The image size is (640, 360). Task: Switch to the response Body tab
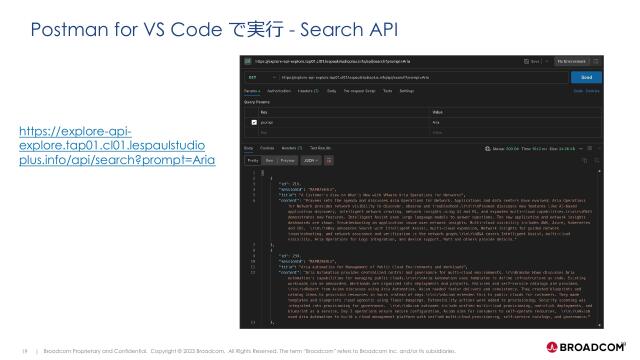[x=248, y=148]
